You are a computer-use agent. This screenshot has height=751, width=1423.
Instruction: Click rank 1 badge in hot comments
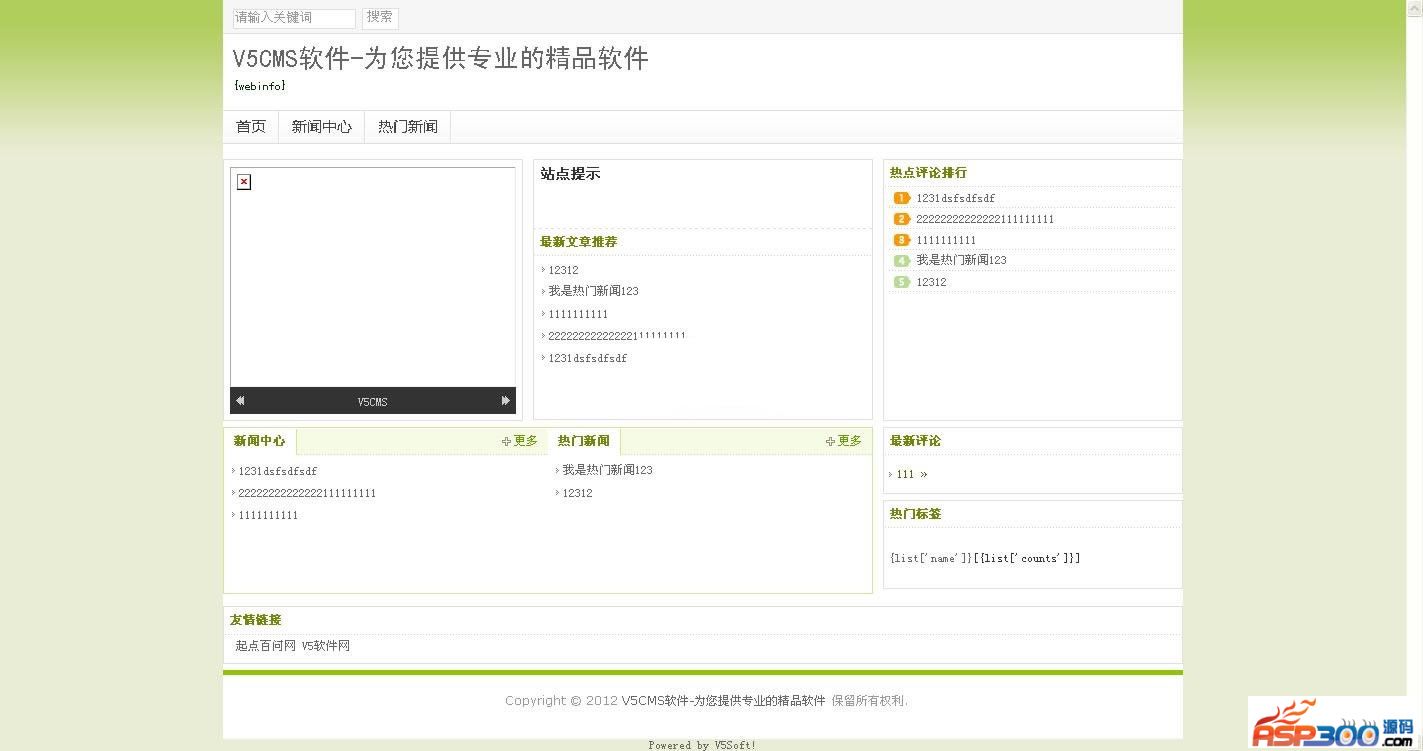pos(901,198)
